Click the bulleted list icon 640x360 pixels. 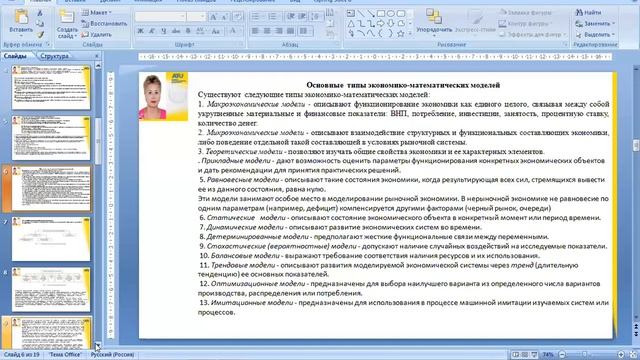[x=257, y=17]
